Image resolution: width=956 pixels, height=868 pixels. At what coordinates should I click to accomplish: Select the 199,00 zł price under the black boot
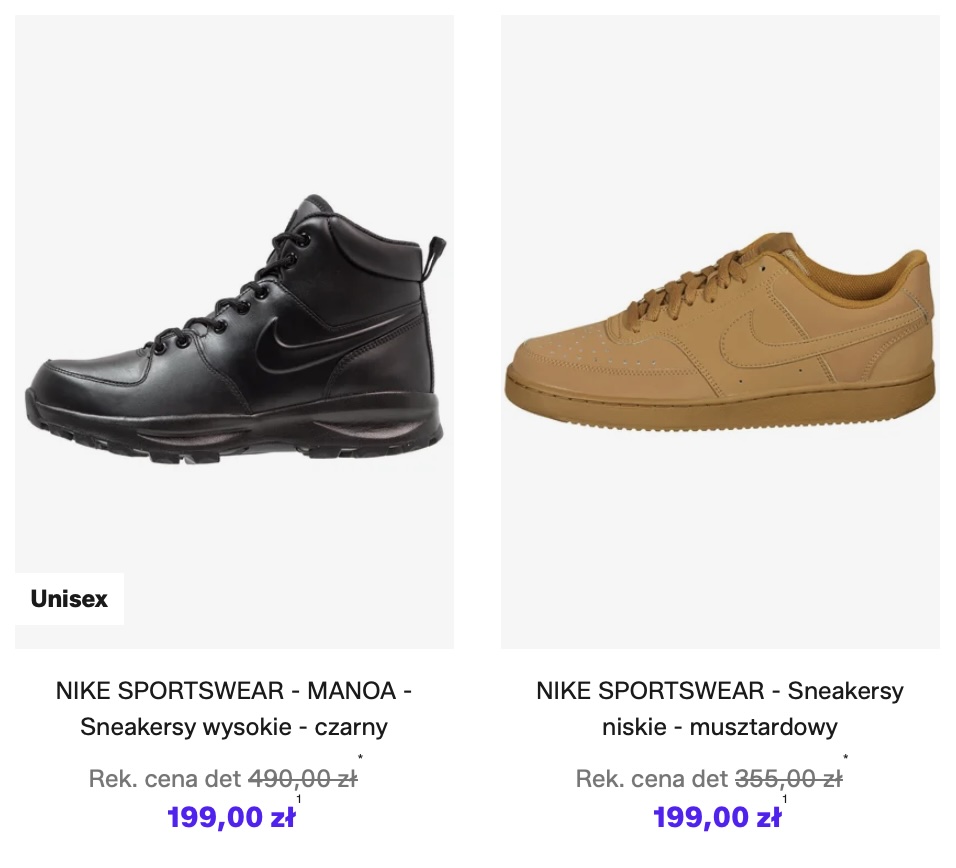click(231, 818)
